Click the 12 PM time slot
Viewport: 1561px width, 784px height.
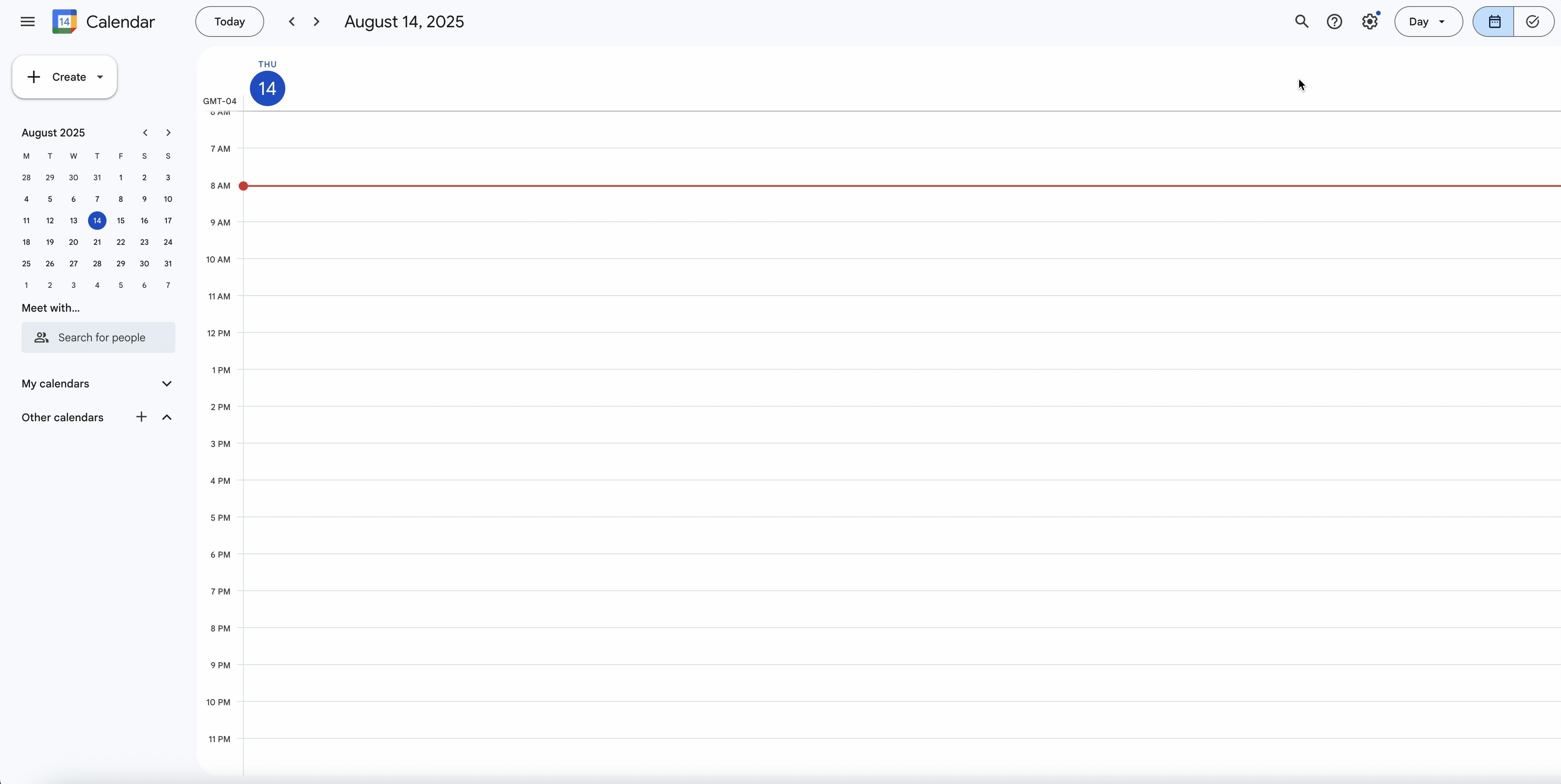pyautogui.click(x=902, y=351)
